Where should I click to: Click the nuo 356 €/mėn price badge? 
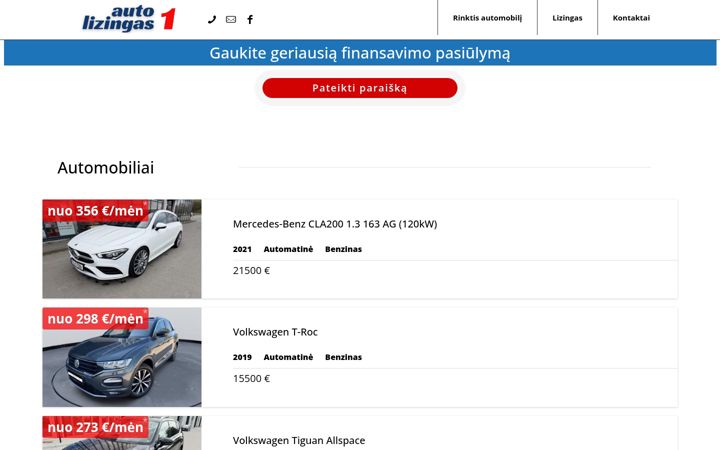[96, 211]
